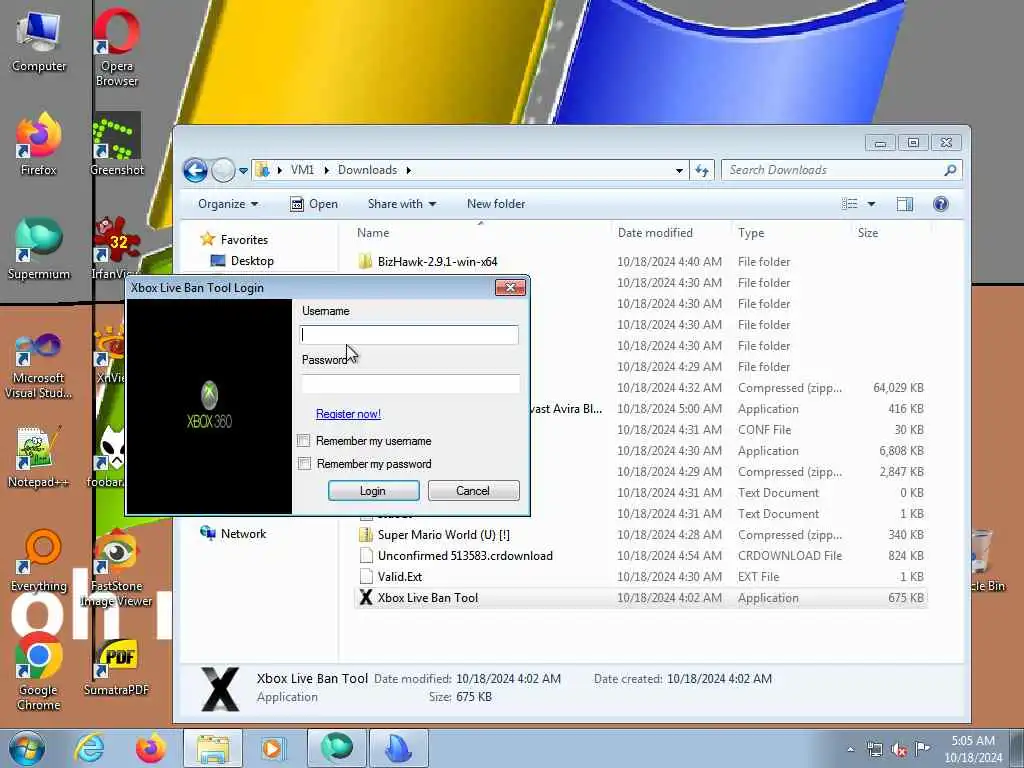Image resolution: width=1024 pixels, height=768 pixels.
Task: Toggle the Explorer preview pane button
Action: tap(904, 204)
